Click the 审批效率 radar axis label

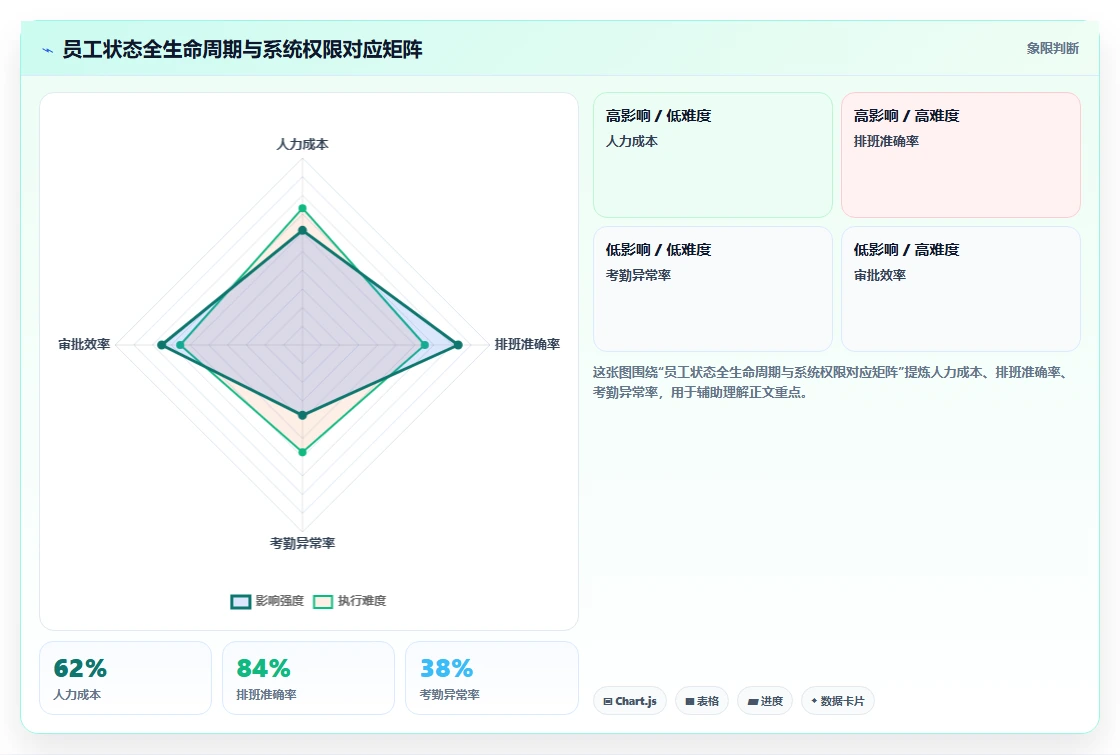84,344
